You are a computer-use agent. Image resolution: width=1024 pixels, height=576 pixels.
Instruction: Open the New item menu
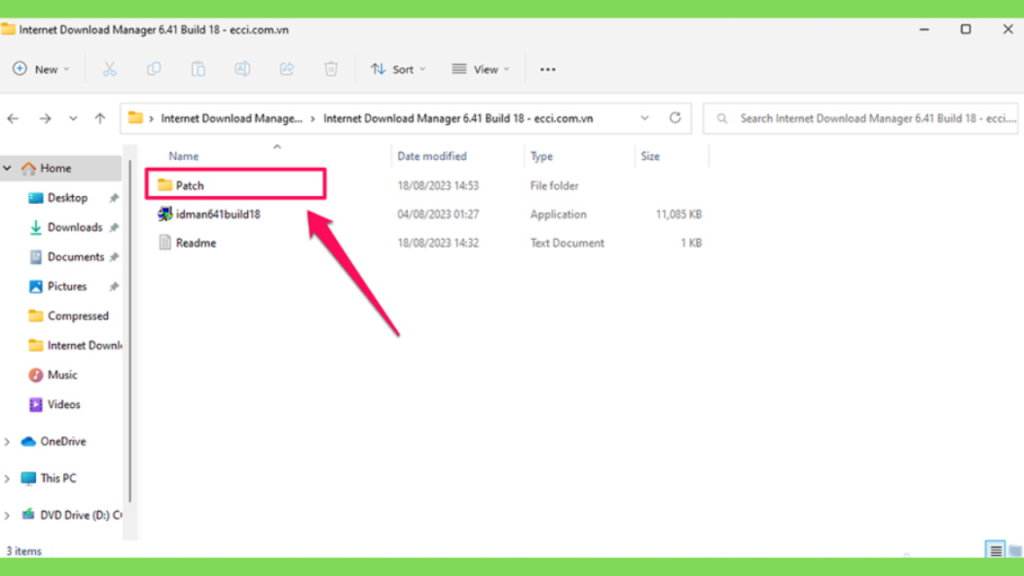point(40,69)
